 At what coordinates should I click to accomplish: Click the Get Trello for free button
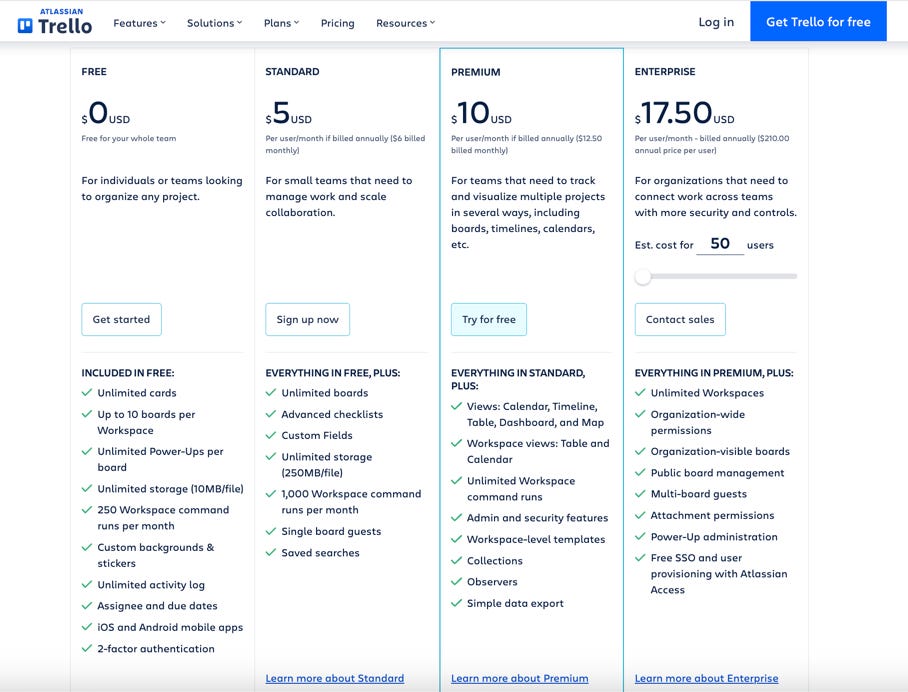click(818, 21)
